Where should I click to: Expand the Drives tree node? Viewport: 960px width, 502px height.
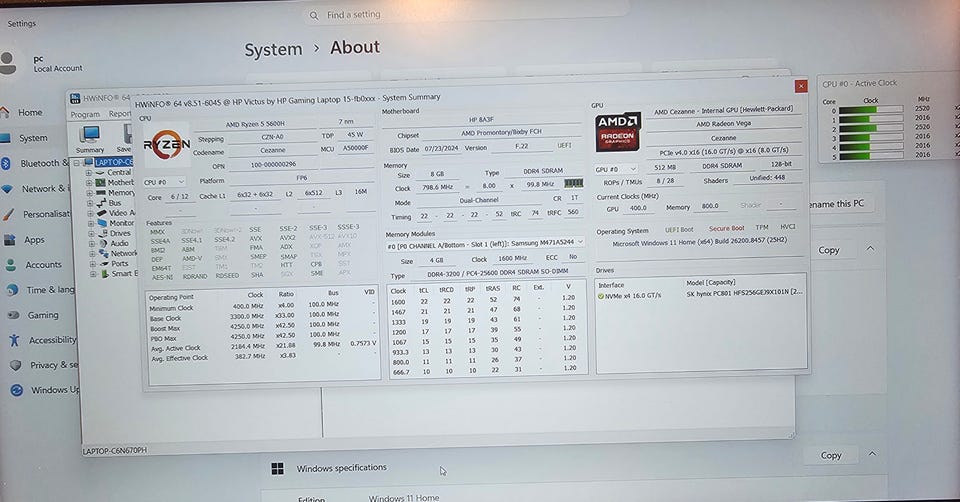91,233
